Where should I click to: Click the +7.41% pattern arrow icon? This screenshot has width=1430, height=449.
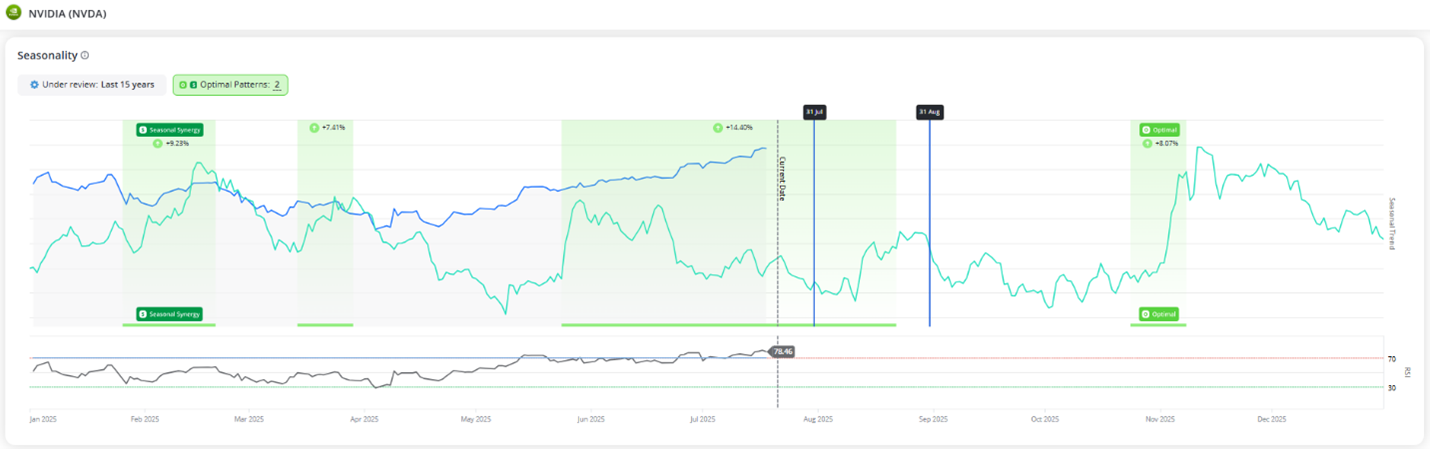[x=314, y=128]
